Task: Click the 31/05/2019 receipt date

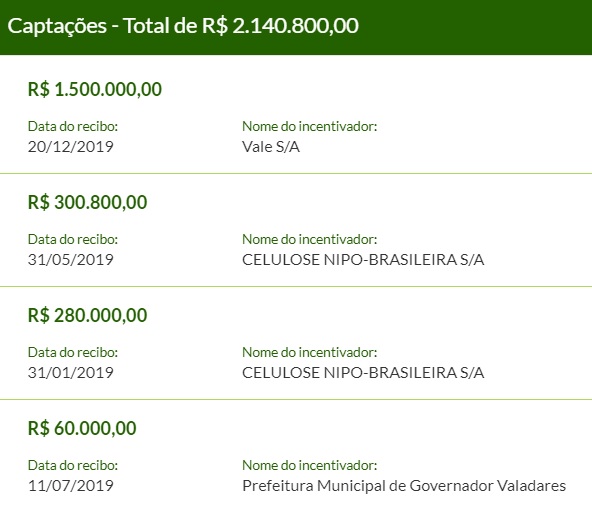Action: (x=71, y=260)
